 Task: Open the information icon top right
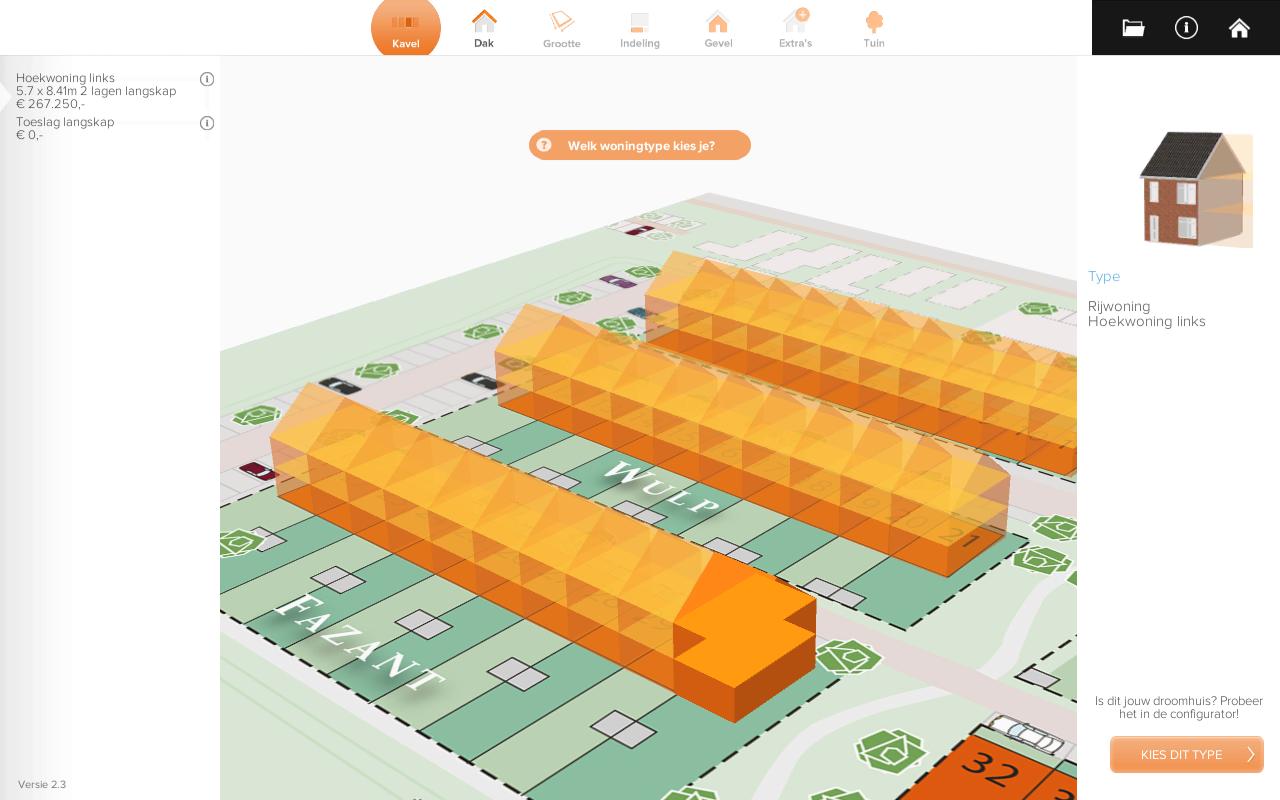pos(1186,28)
